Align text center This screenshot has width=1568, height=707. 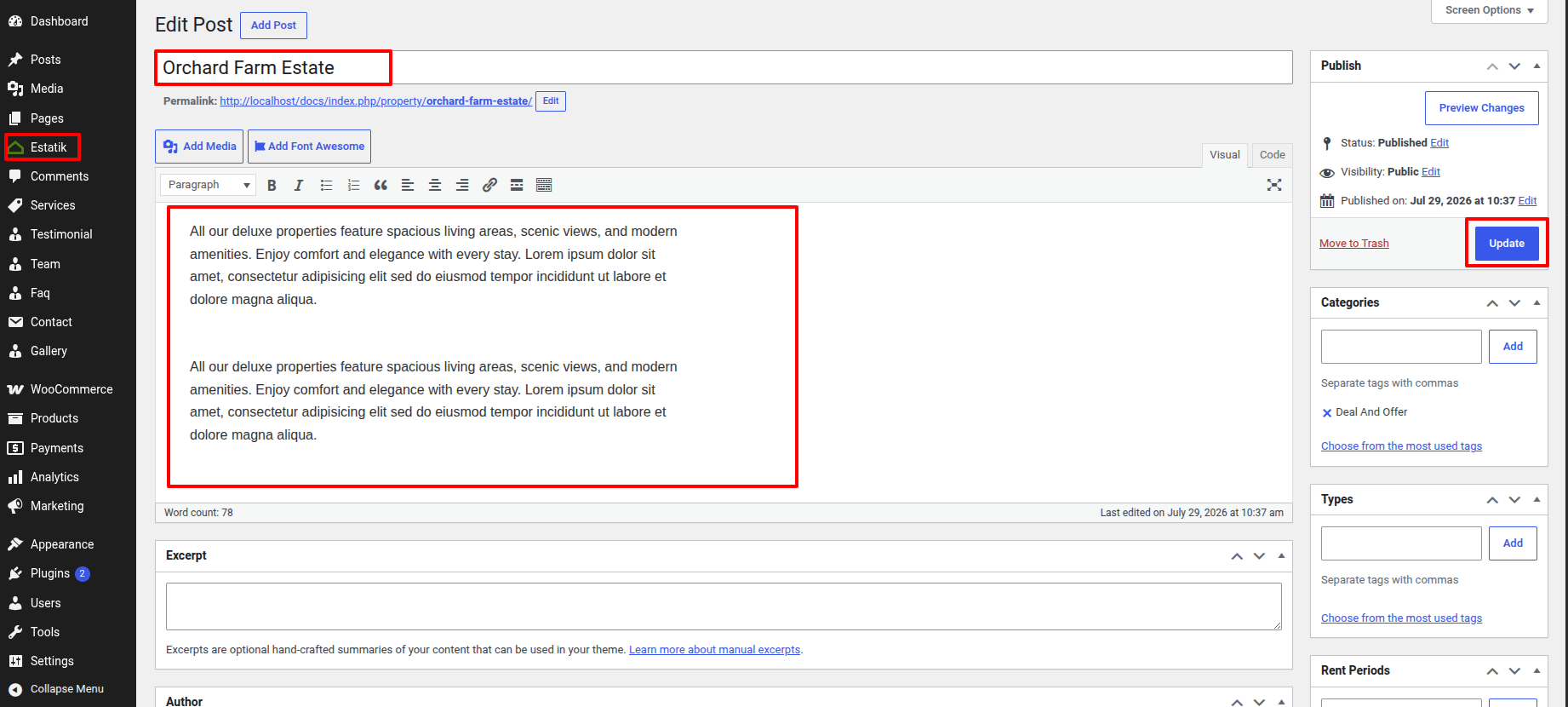click(x=435, y=185)
